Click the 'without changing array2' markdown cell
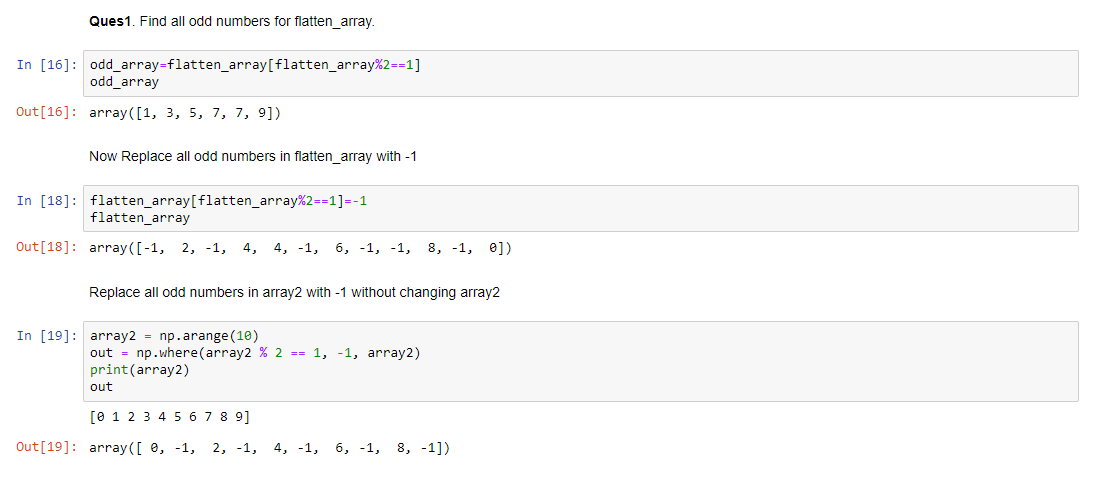This screenshot has width=1093, height=478. [295, 293]
